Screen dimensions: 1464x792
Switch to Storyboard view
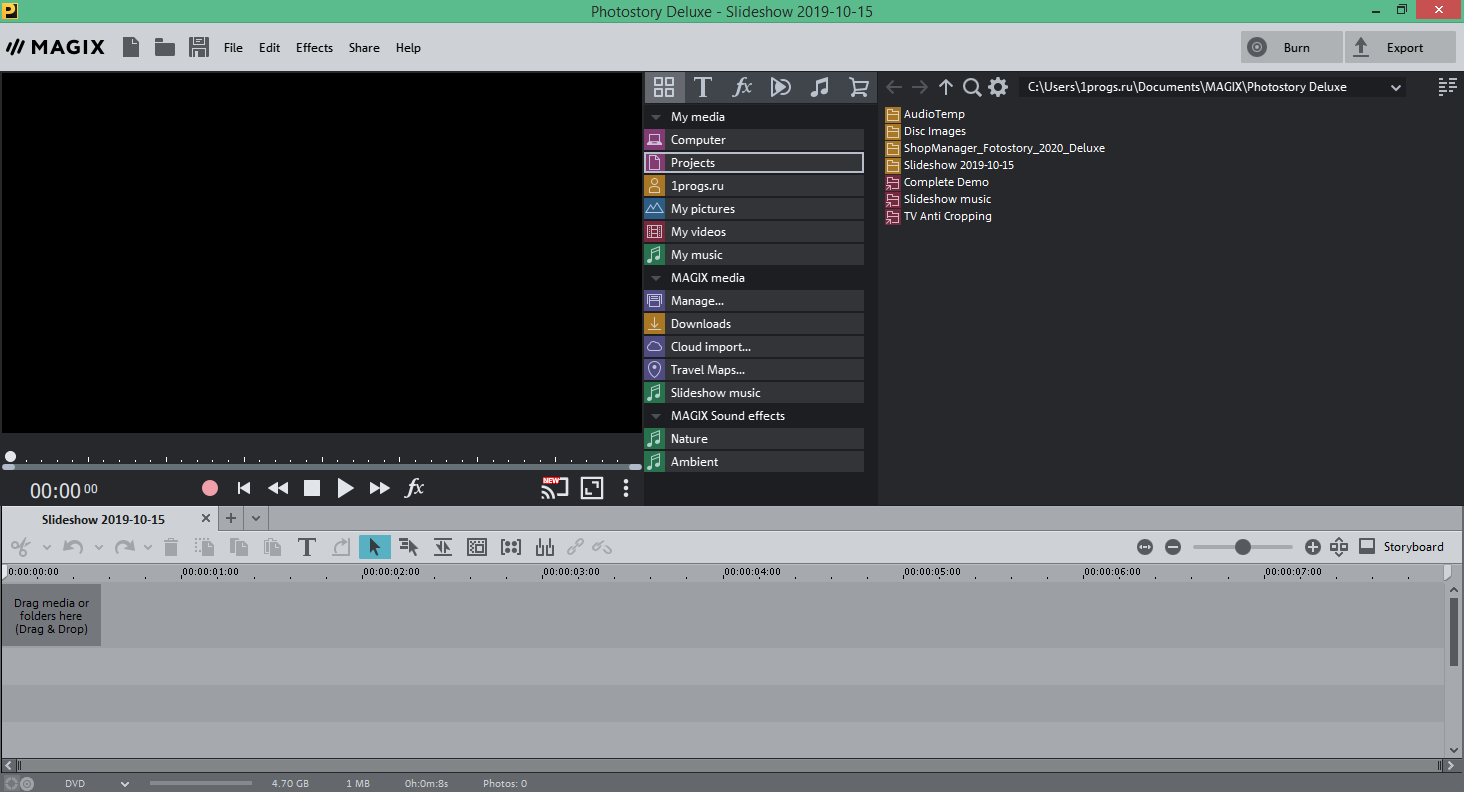pyautogui.click(x=1402, y=547)
